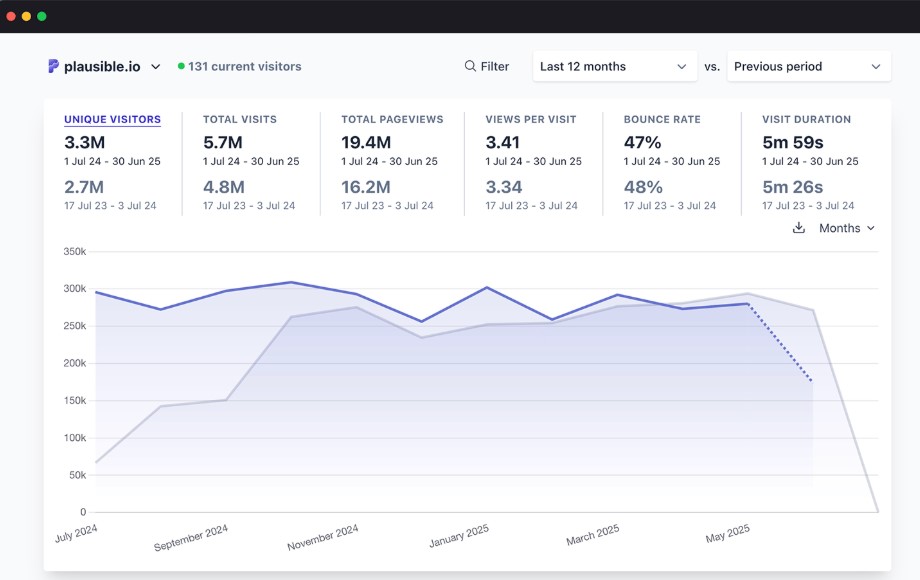Click the dotted line end point on chart
This screenshot has height=580, width=920.
[x=812, y=381]
